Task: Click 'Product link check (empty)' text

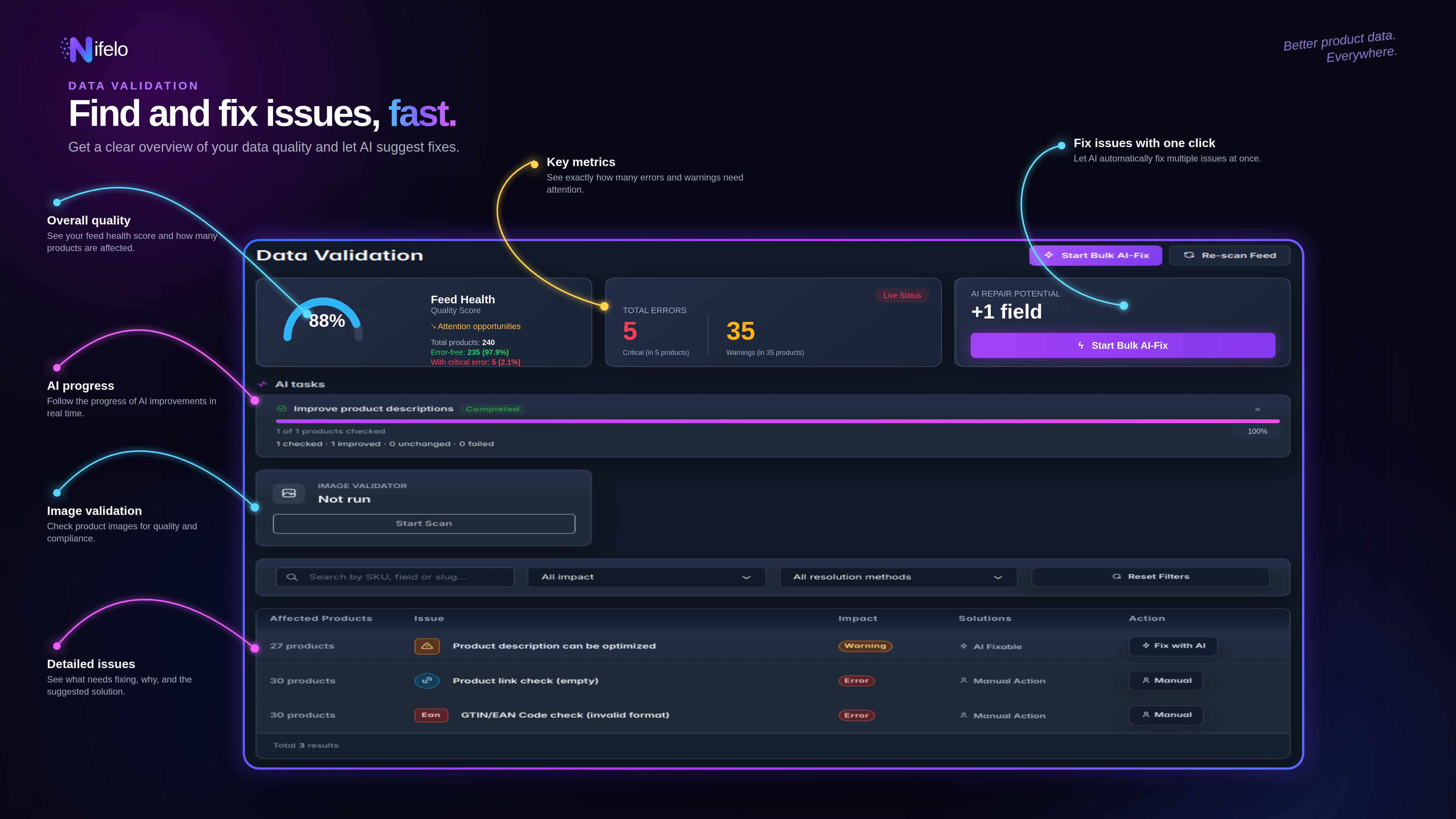Action: [525, 681]
